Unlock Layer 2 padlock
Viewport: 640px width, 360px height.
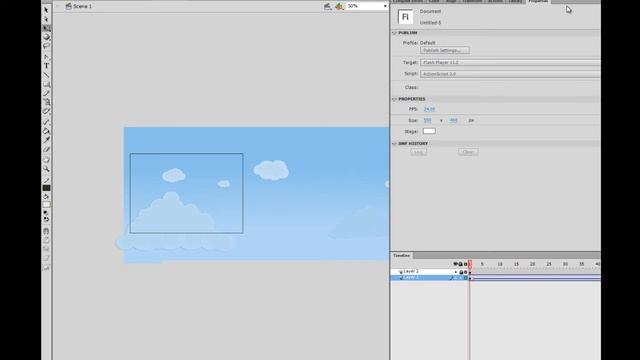tap(461, 272)
